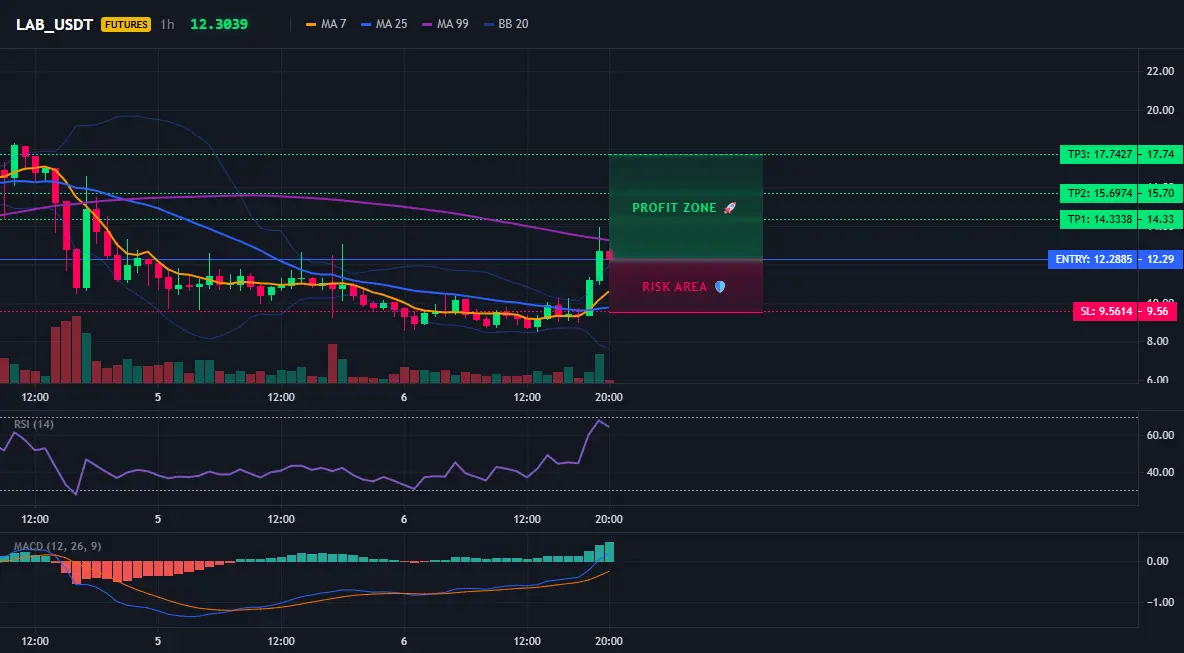Click the tallest volume bar
The width and height of the screenshot is (1184, 653).
tap(76, 350)
